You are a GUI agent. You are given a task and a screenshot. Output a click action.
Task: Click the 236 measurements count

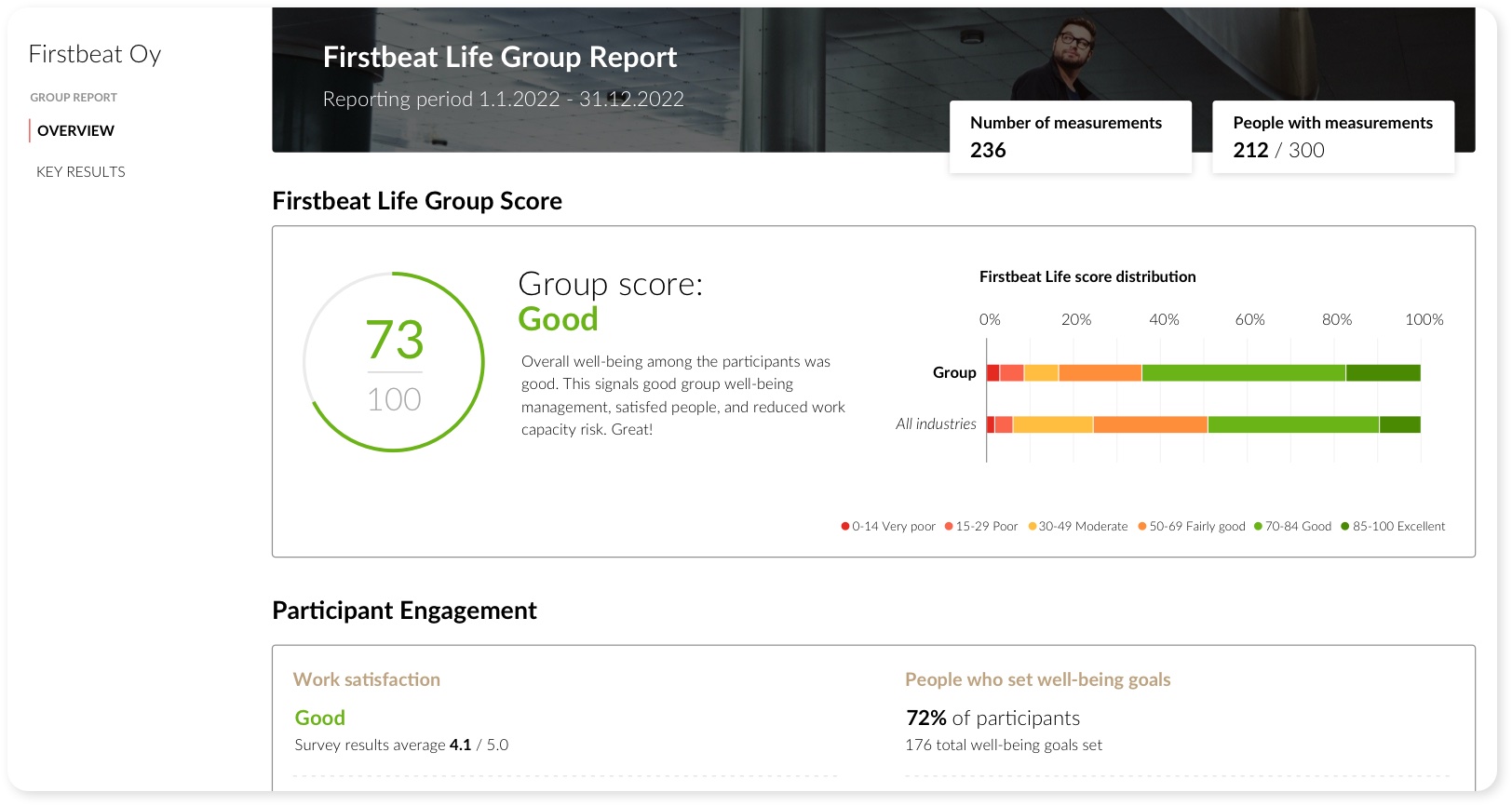988,150
